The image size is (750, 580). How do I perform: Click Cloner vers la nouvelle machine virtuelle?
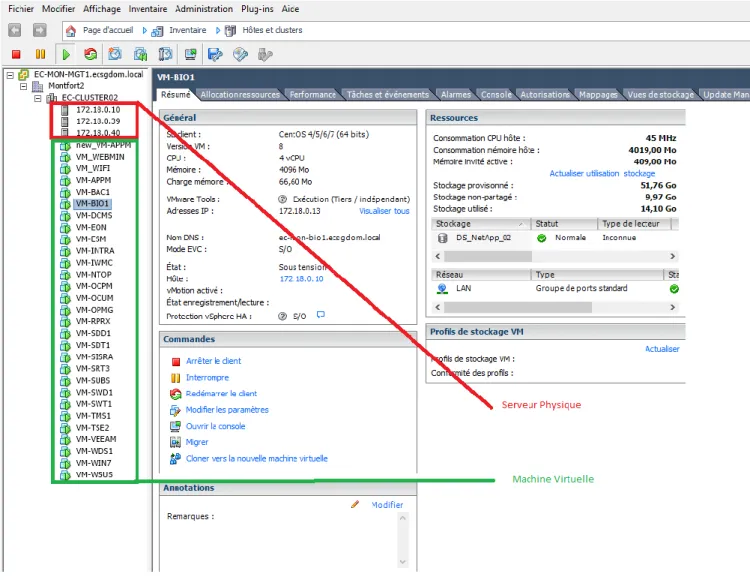click(x=256, y=459)
